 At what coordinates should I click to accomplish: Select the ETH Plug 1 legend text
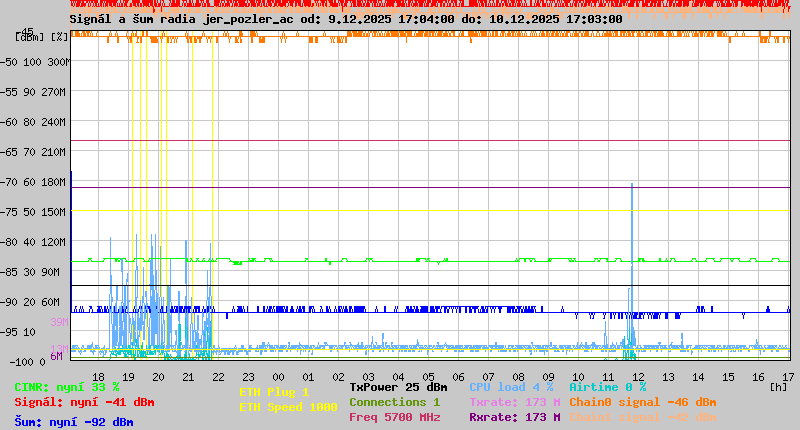[x=274, y=392]
